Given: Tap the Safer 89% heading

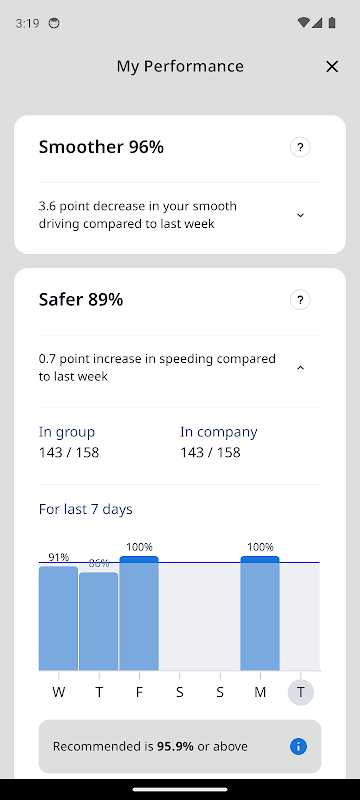Looking at the screenshot, I should click(81, 299).
